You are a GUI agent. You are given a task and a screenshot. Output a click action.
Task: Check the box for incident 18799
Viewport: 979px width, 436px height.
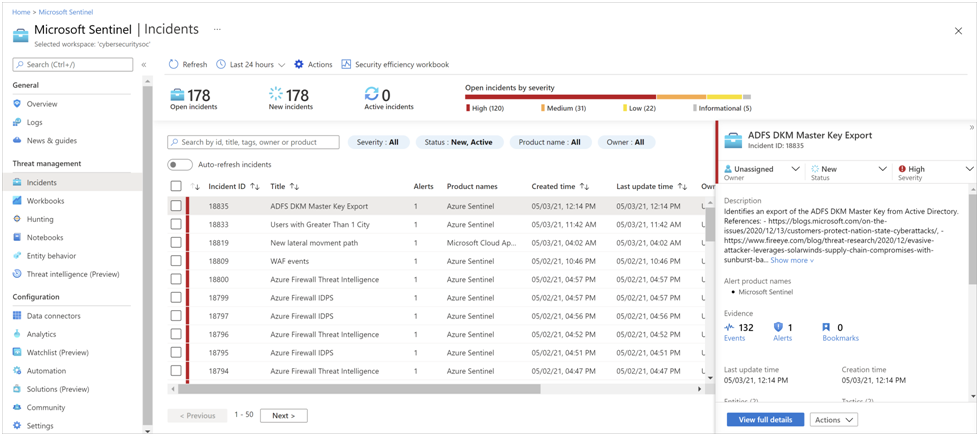[x=176, y=297]
